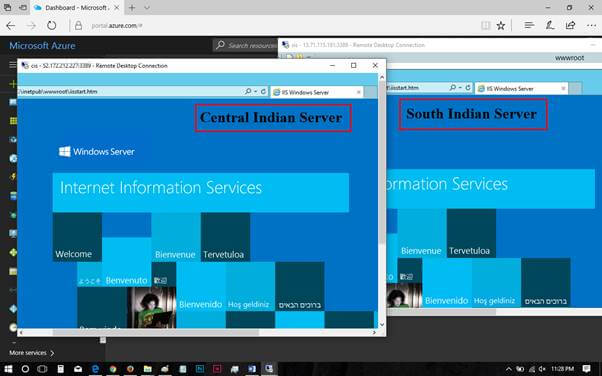Open Task View on taskbar

(x=42, y=369)
